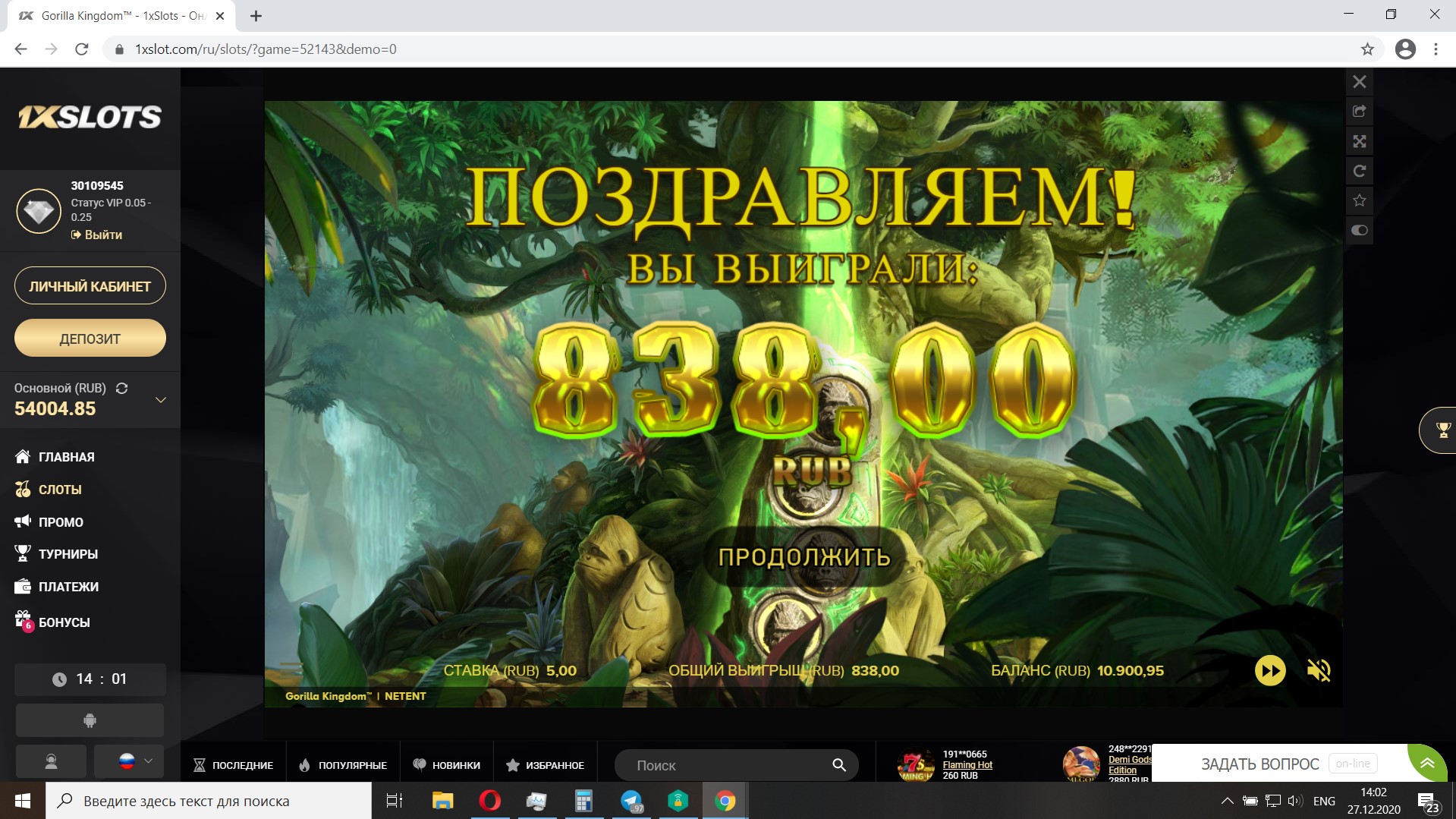Viewport: 1456px width, 819px height.
Task: Open the СЛОТЫ menu item
Action: point(60,490)
